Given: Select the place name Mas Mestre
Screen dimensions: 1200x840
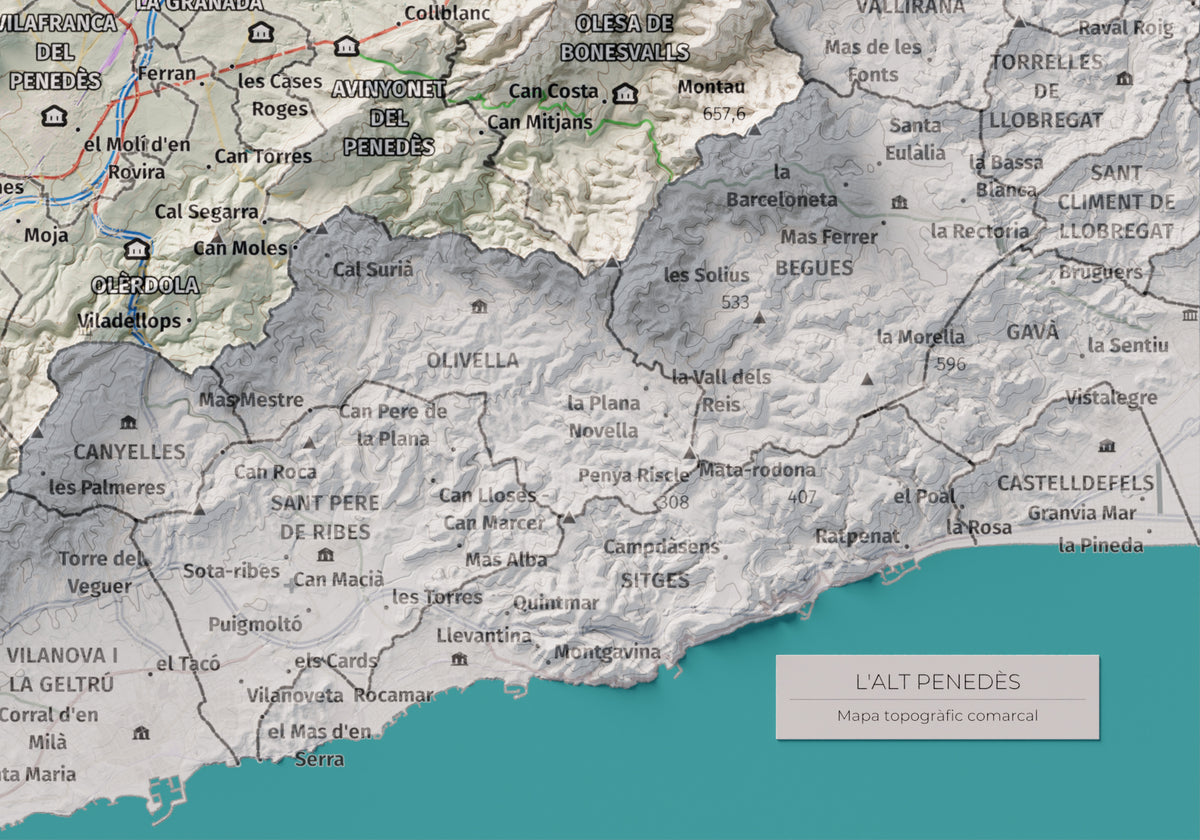Looking at the screenshot, I should [x=251, y=400].
